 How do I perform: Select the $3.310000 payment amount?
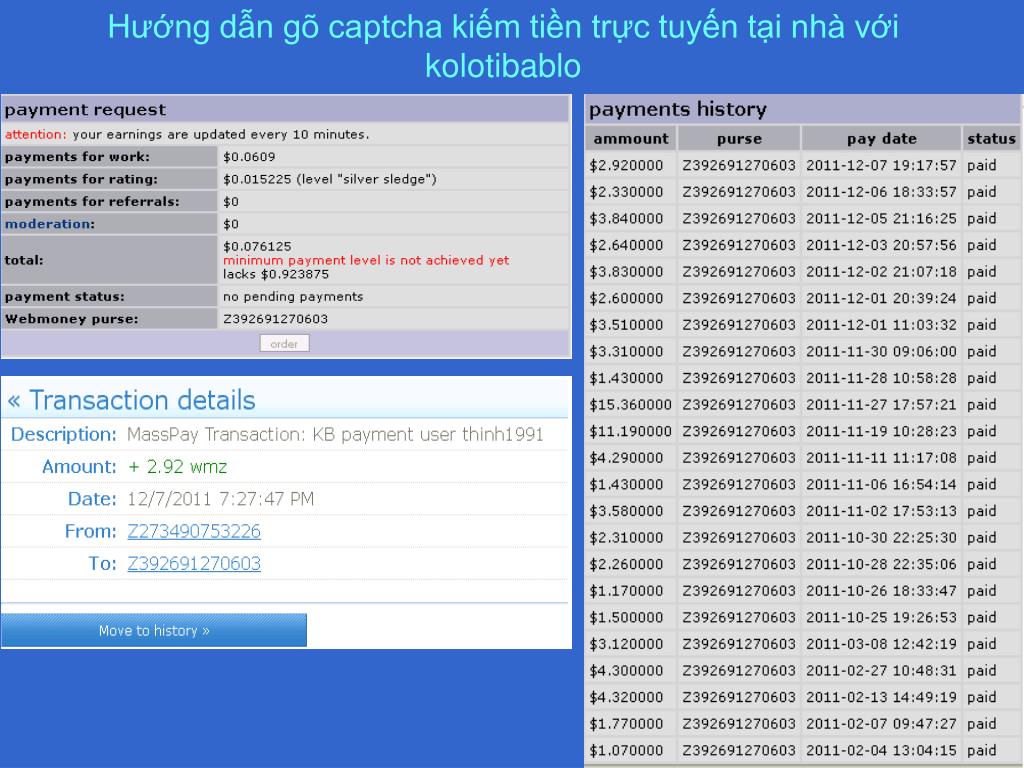tap(626, 351)
